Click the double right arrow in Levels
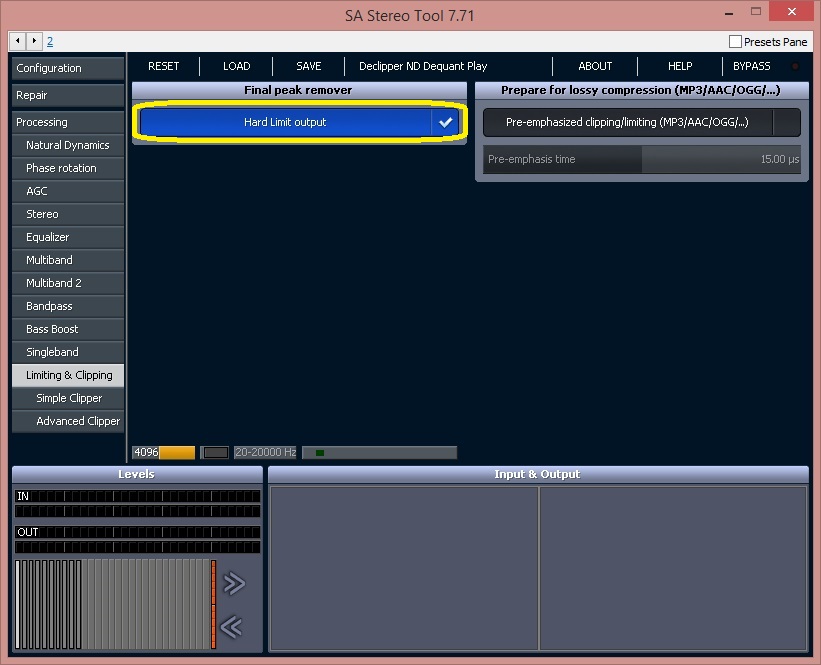This screenshot has width=821, height=665. click(x=234, y=583)
